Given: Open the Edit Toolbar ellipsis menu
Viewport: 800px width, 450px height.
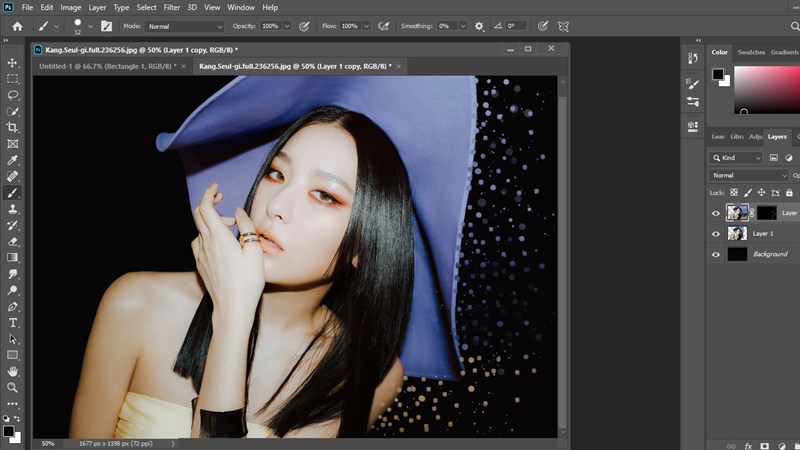Looking at the screenshot, I should pyautogui.click(x=12, y=404).
